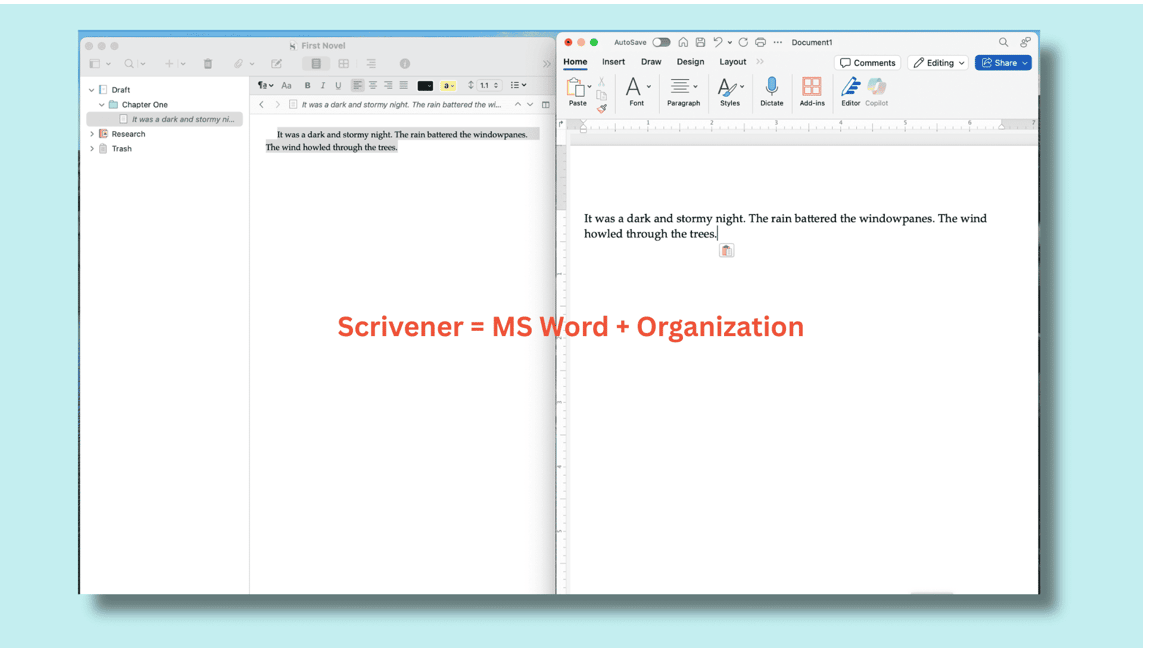The image size is (1150, 650).
Task: Toggle the Word AutoSave switch
Action: click(662, 43)
